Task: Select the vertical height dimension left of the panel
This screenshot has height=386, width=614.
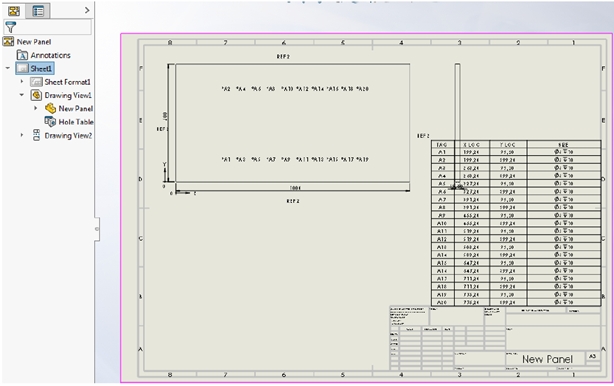Action: click(x=164, y=116)
